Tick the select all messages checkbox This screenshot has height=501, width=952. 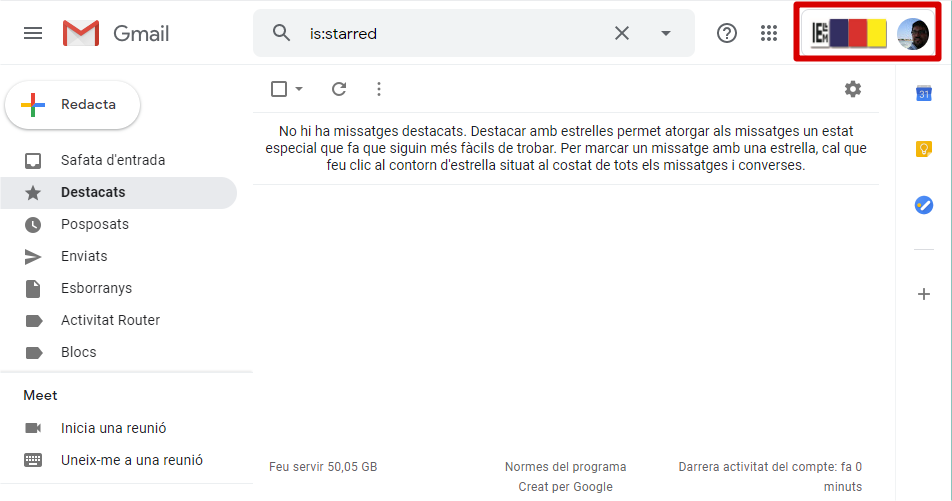click(279, 89)
